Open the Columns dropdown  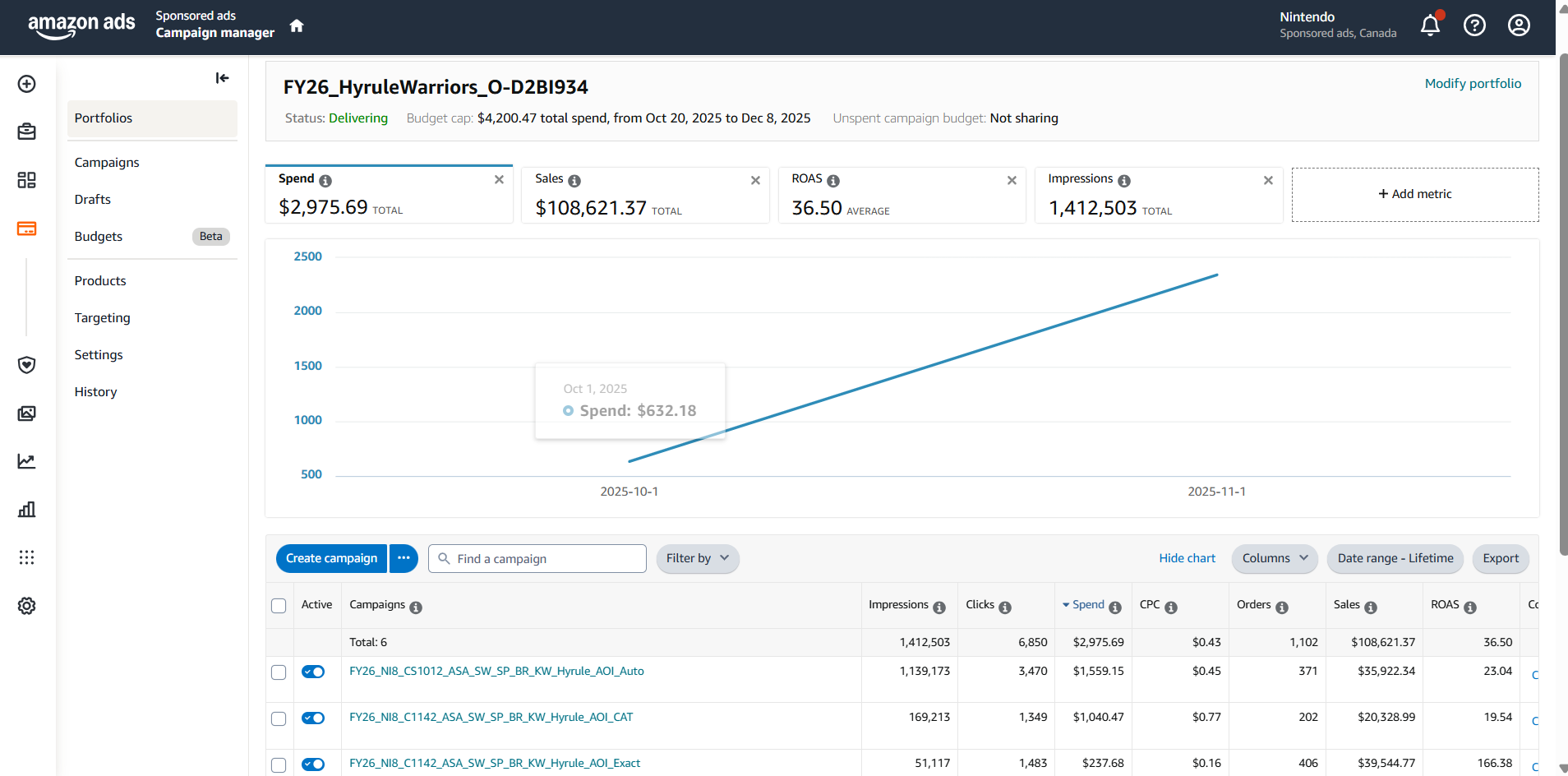pyautogui.click(x=1274, y=558)
